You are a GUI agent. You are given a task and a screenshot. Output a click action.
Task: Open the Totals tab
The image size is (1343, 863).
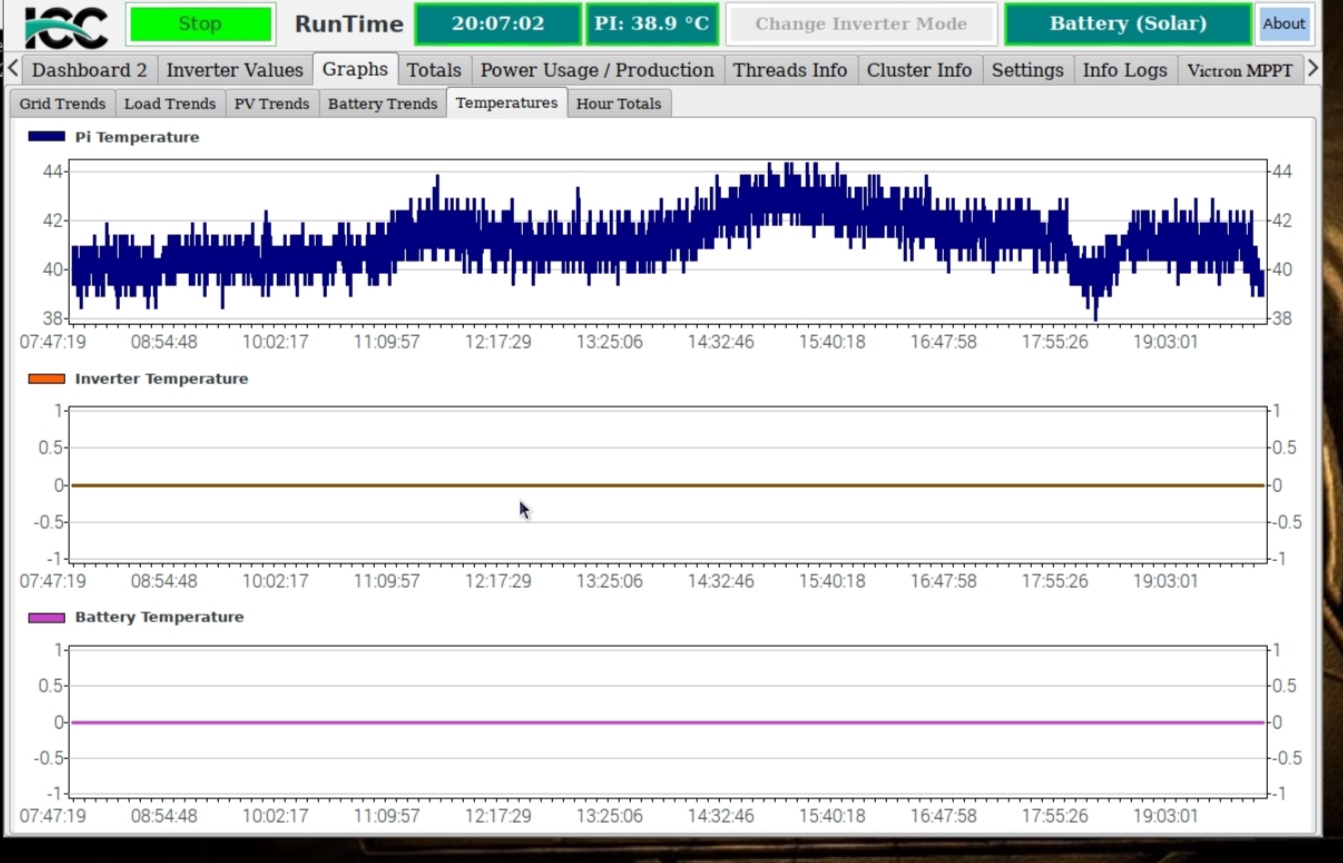(434, 70)
